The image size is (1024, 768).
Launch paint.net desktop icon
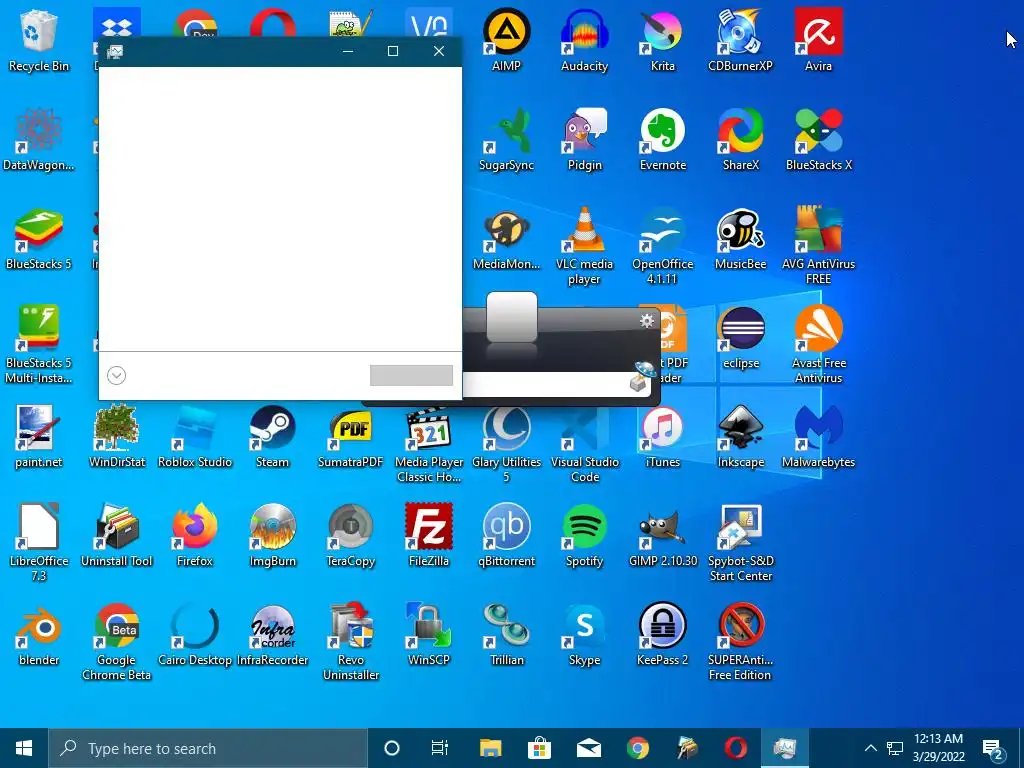tap(39, 436)
